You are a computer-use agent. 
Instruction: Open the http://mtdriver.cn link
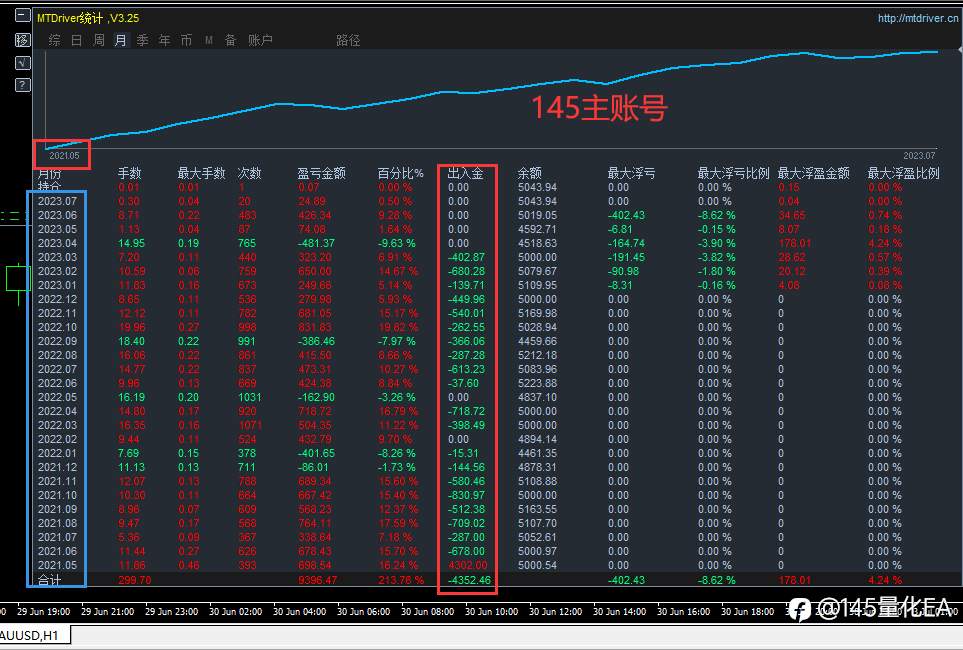click(x=918, y=18)
